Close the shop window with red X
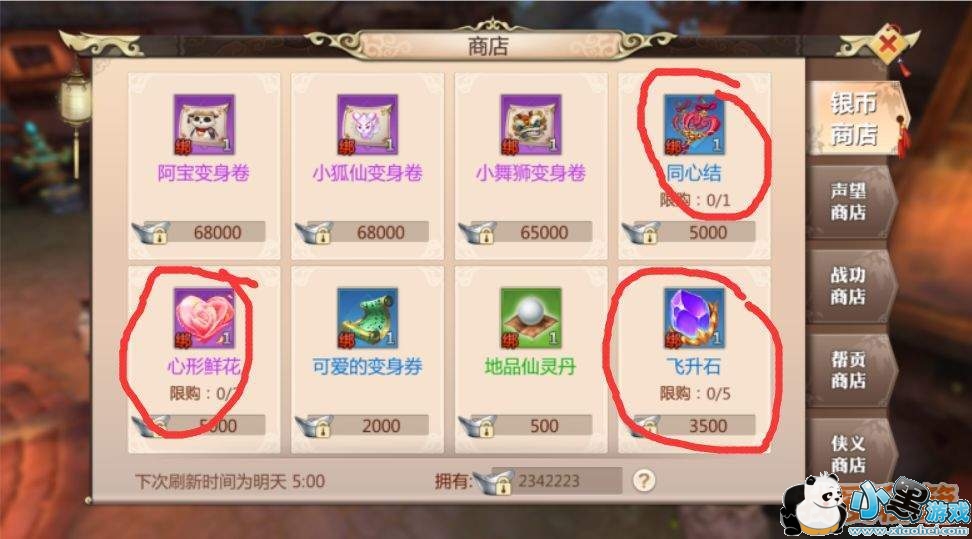 click(x=888, y=45)
